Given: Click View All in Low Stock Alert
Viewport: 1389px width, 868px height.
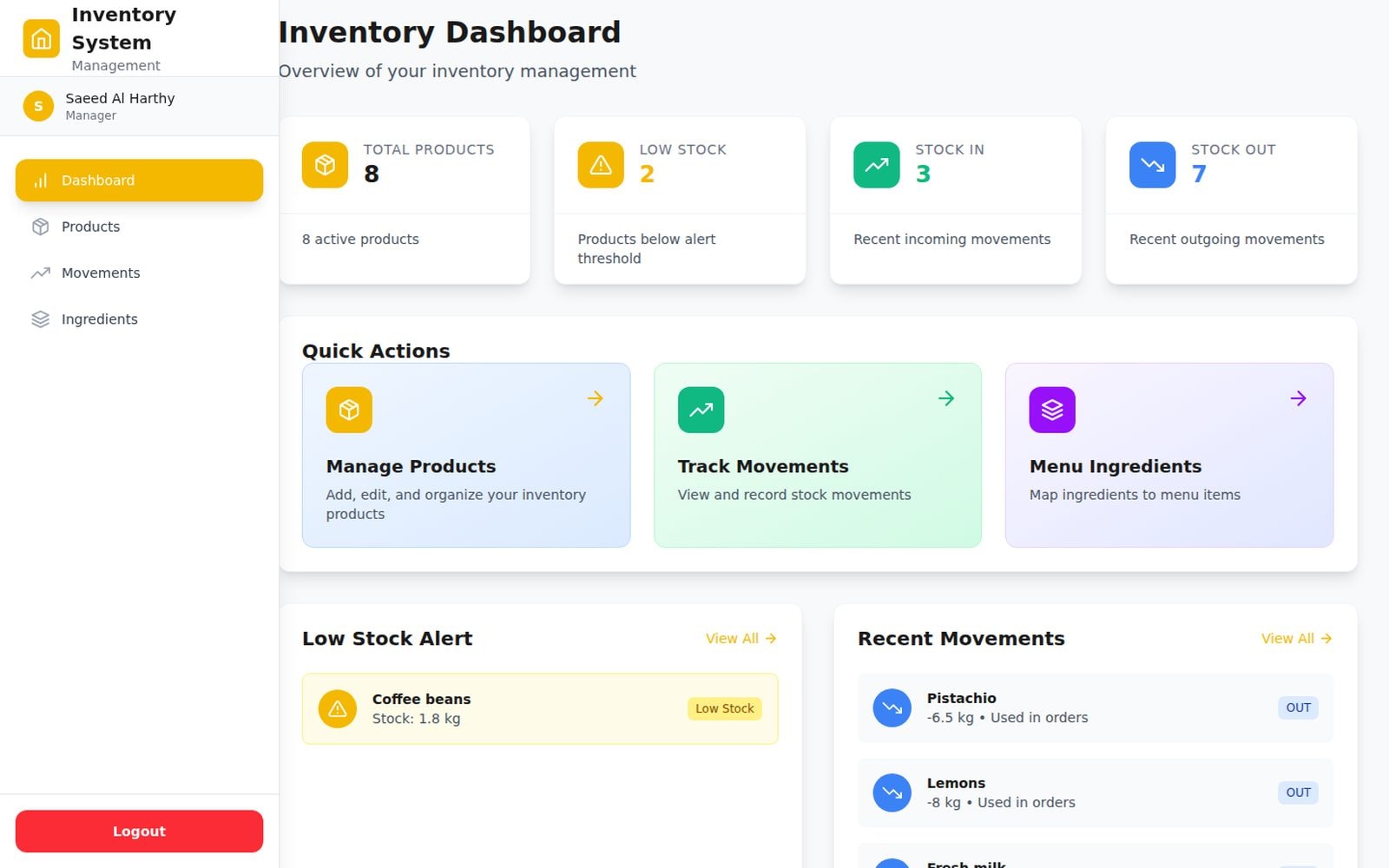Looking at the screenshot, I should coord(741,639).
